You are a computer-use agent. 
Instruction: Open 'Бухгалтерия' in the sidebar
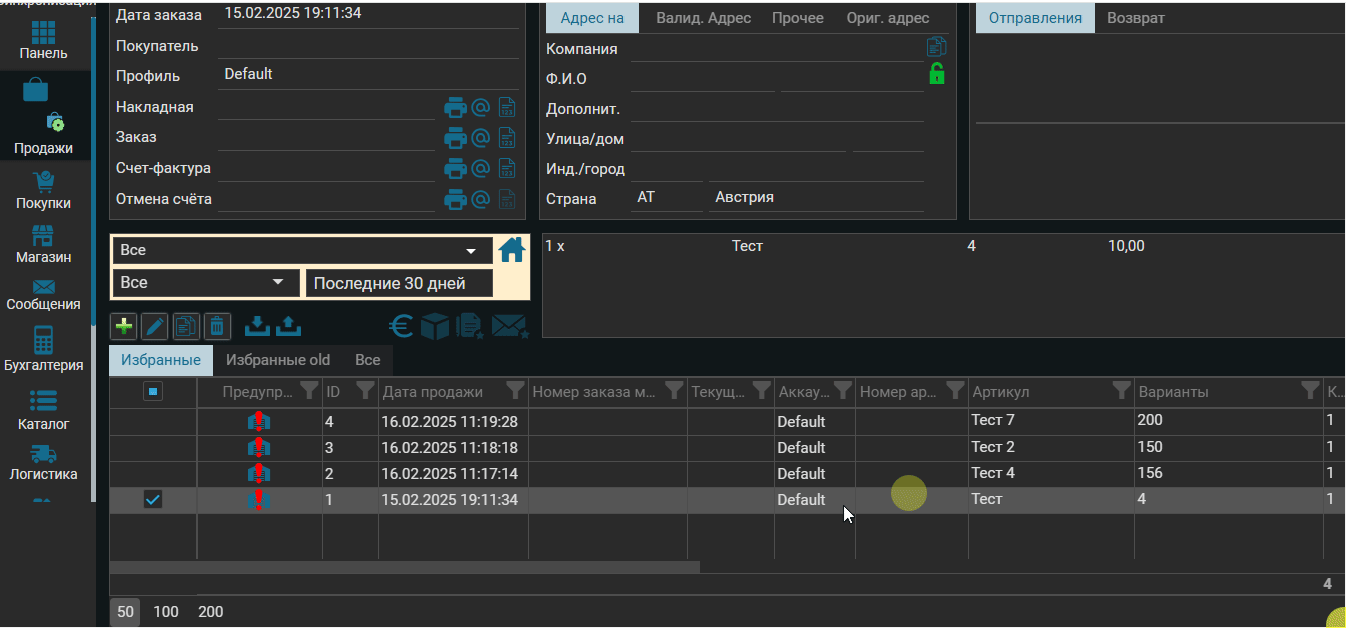click(x=44, y=350)
